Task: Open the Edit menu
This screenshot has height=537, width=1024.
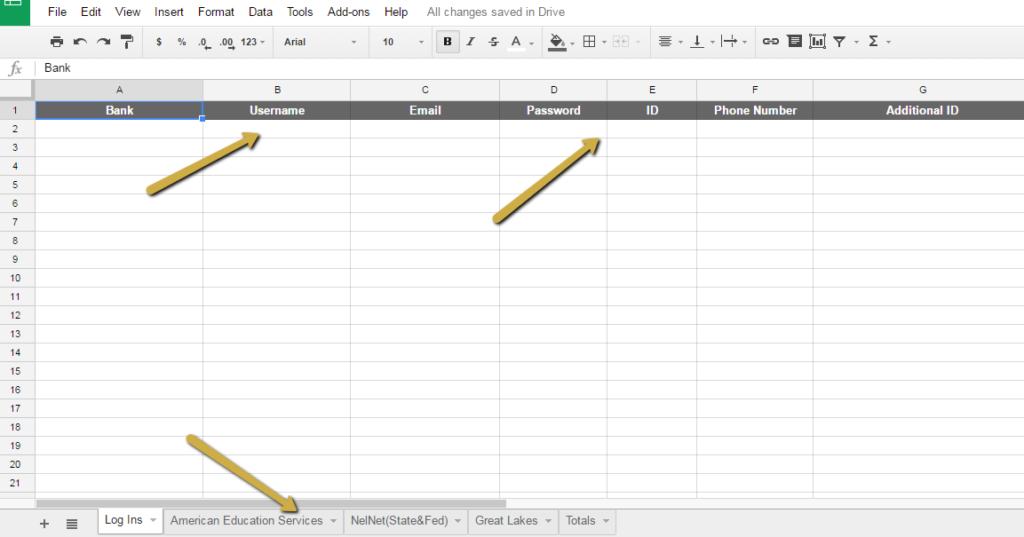Action: pos(91,12)
